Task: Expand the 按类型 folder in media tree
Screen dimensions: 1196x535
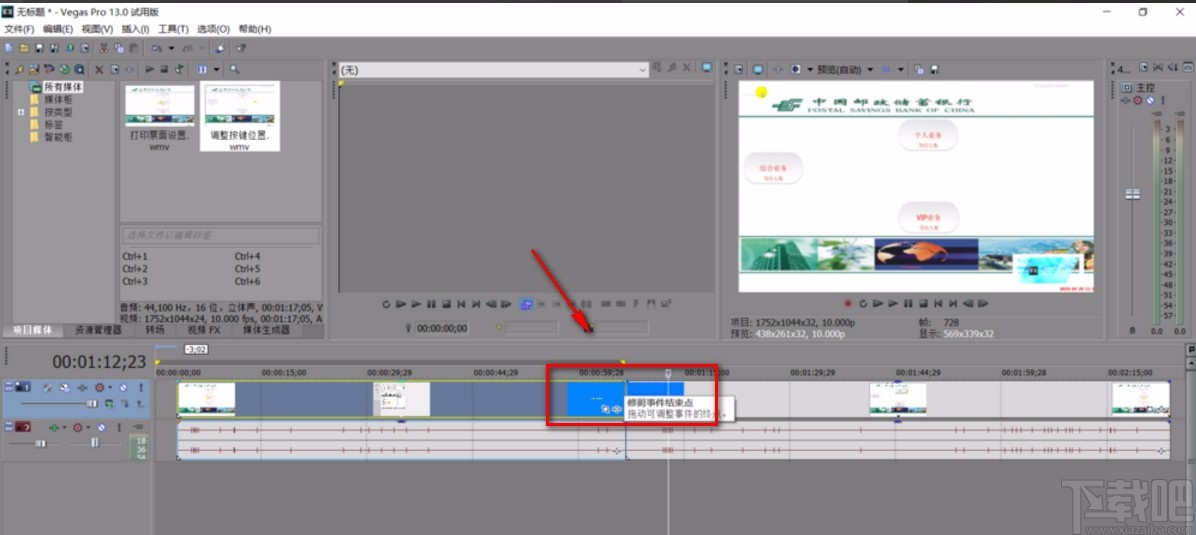Action: [x=20, y=113]
